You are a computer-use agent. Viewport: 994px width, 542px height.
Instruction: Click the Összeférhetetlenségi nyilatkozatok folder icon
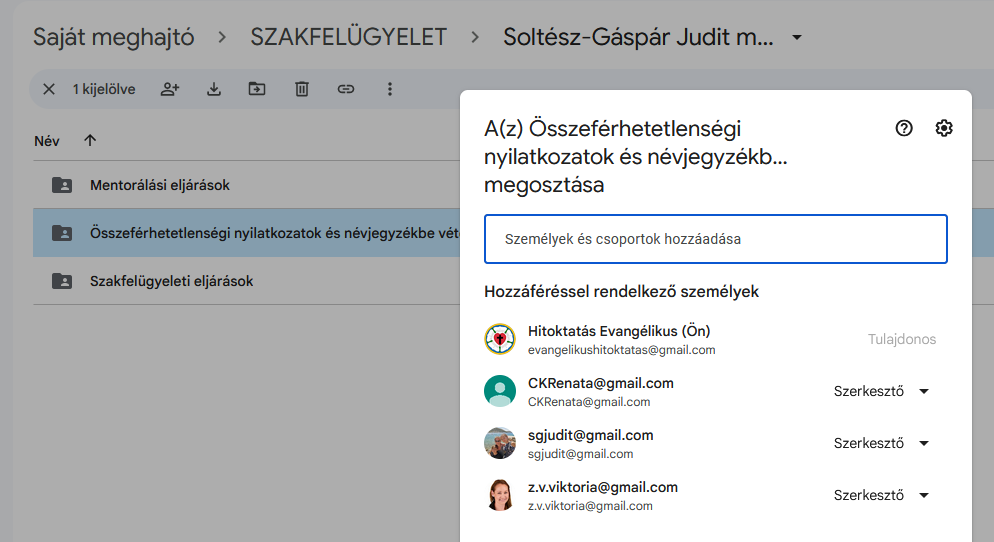coord(61,233)
